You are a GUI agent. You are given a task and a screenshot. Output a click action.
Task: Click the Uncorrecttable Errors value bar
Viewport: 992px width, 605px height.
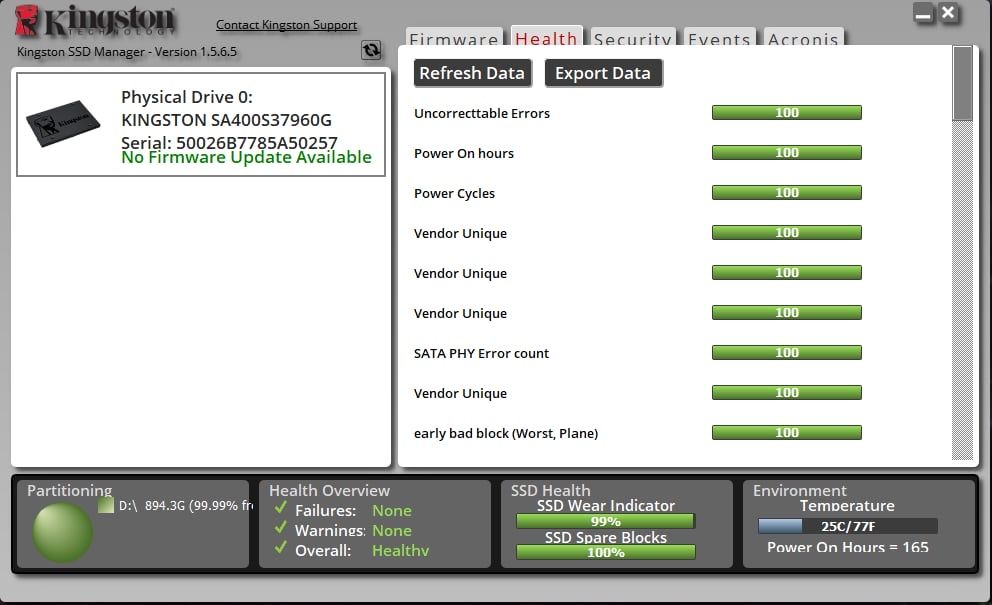787,113
